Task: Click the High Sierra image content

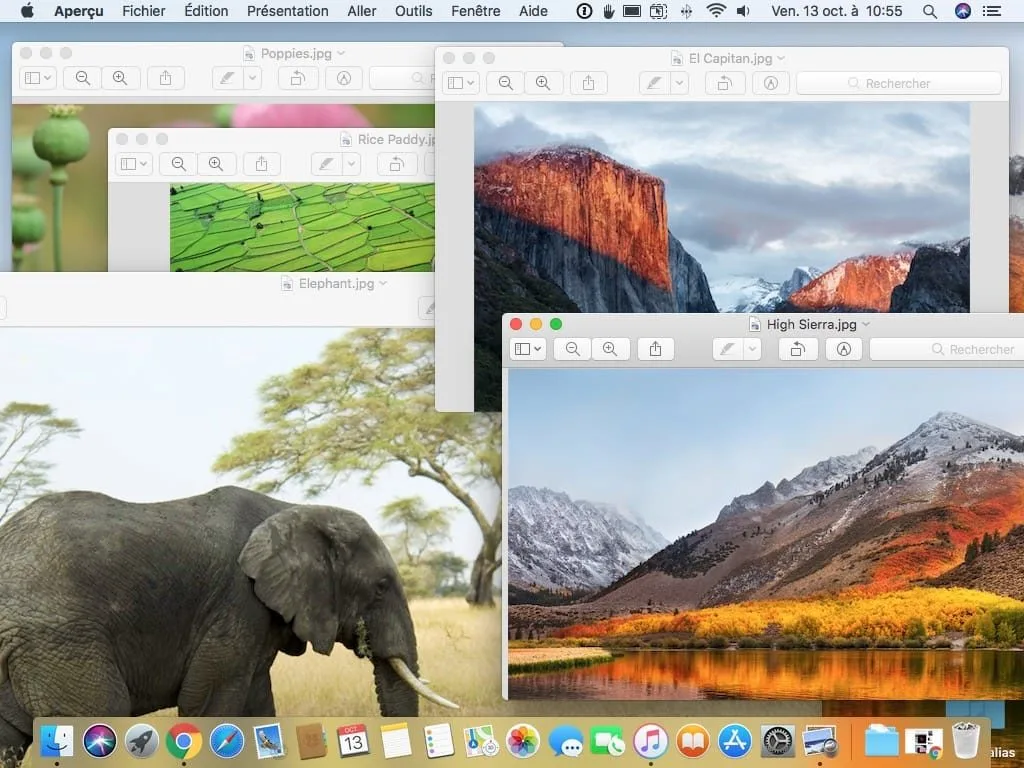Action: (x=766, y=534)
